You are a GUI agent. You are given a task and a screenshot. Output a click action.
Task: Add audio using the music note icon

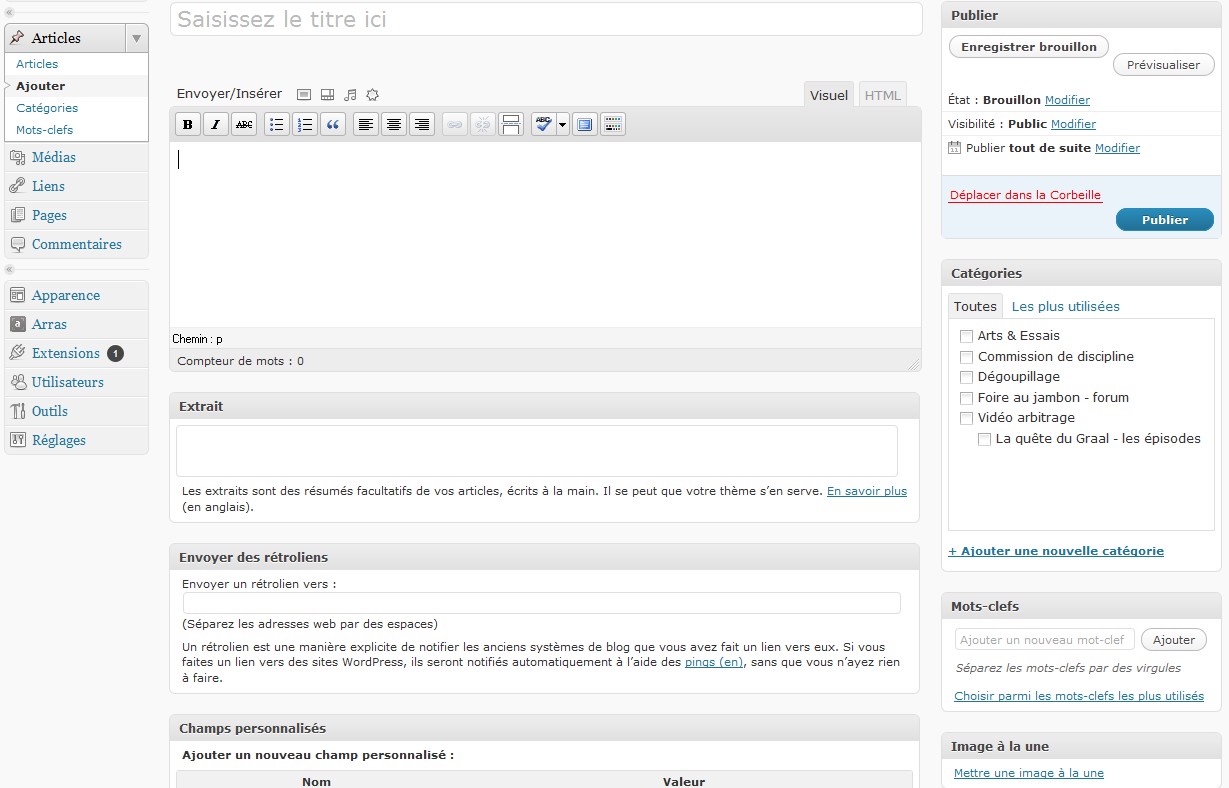point(350,95)
